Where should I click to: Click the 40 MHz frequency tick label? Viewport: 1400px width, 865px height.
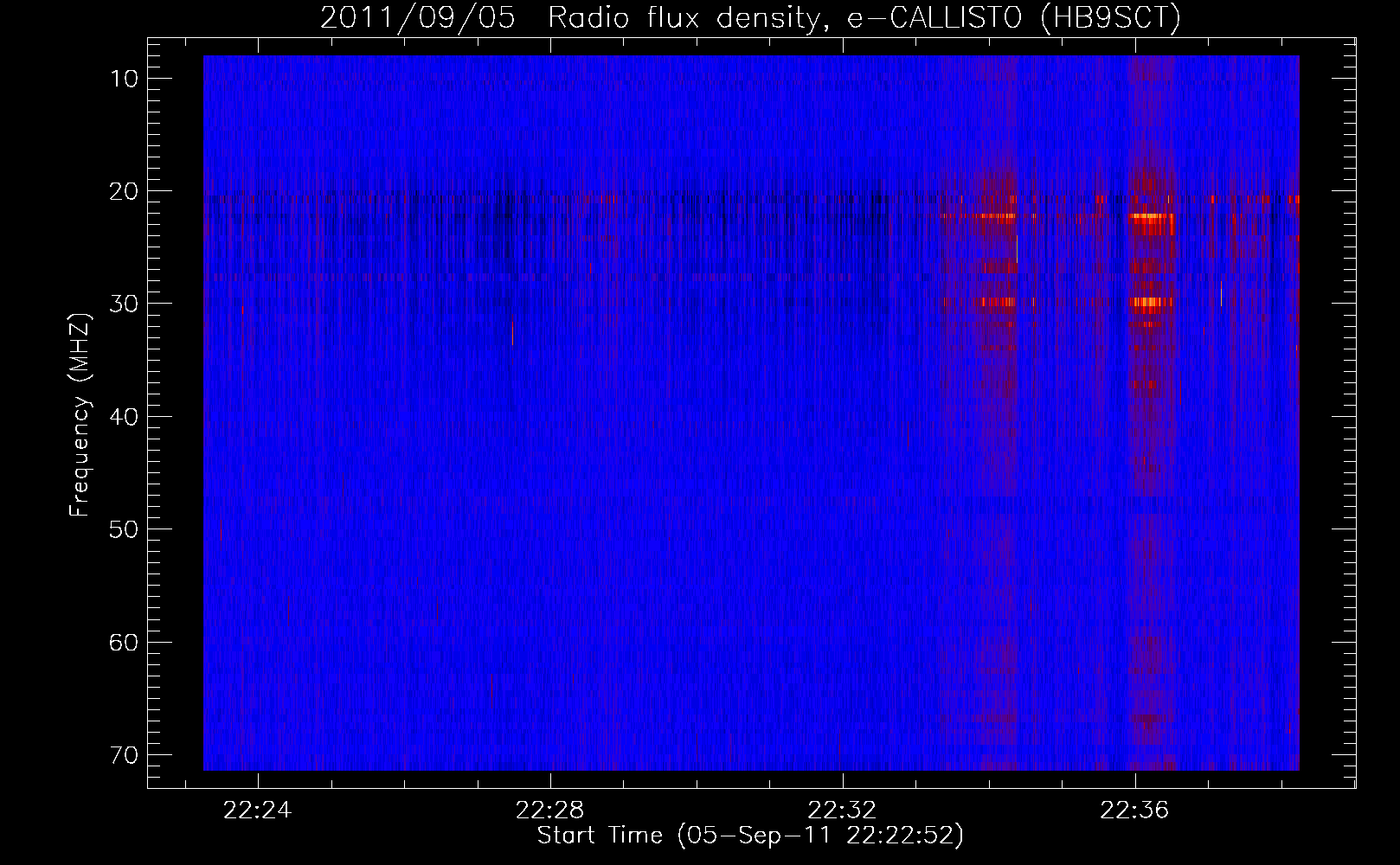(x=124, y=417)
